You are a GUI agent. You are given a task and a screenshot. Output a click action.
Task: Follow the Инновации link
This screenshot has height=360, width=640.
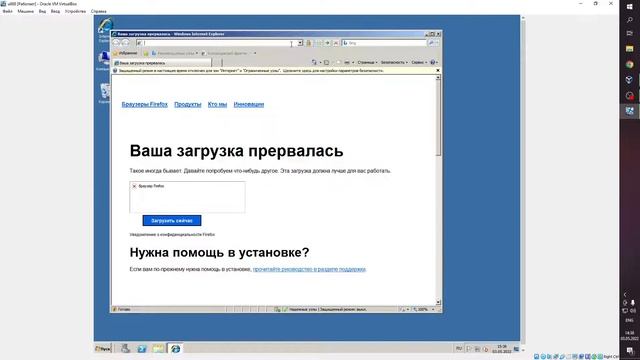click(249, 104)
